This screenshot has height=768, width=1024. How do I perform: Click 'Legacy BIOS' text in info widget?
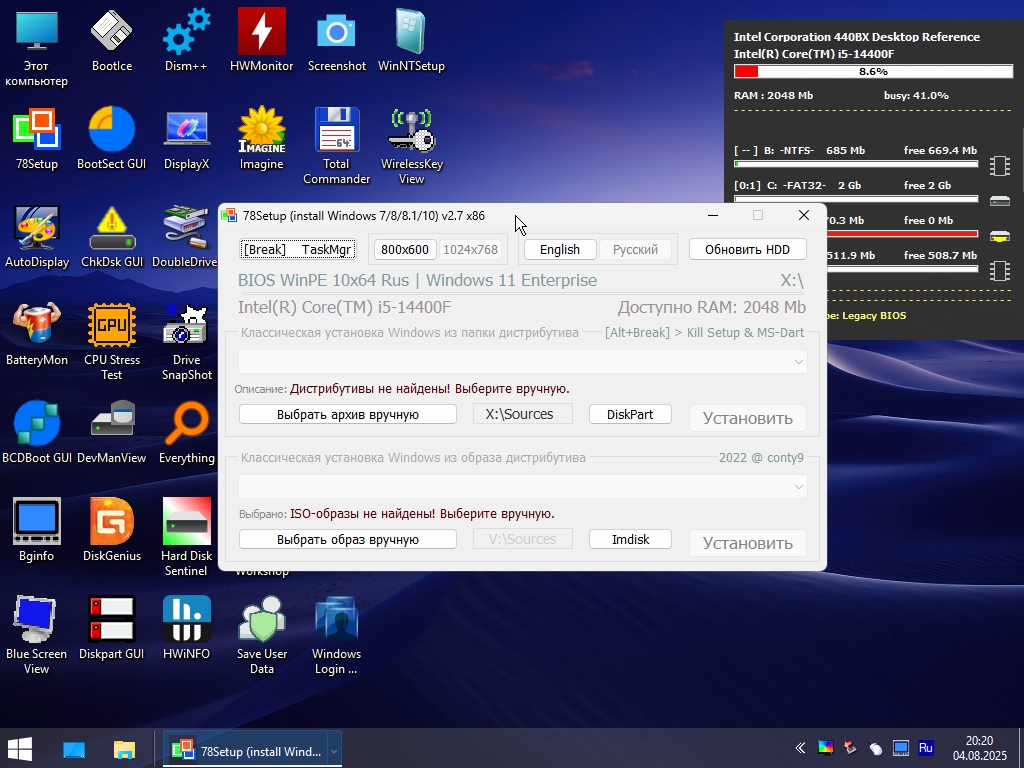874,315
